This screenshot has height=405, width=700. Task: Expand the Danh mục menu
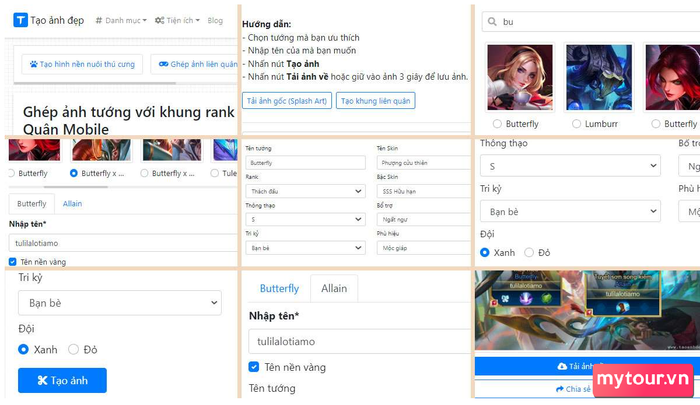click(x=121, y=20)
